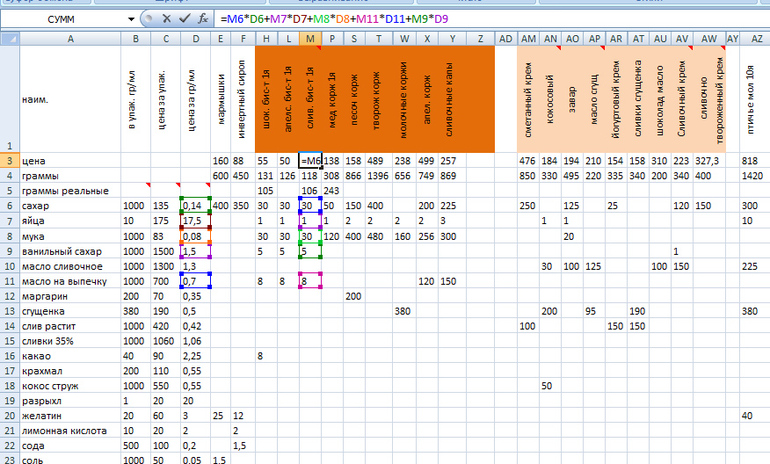
Task: Click the сахар label cell
Action: tap(70, 205)
